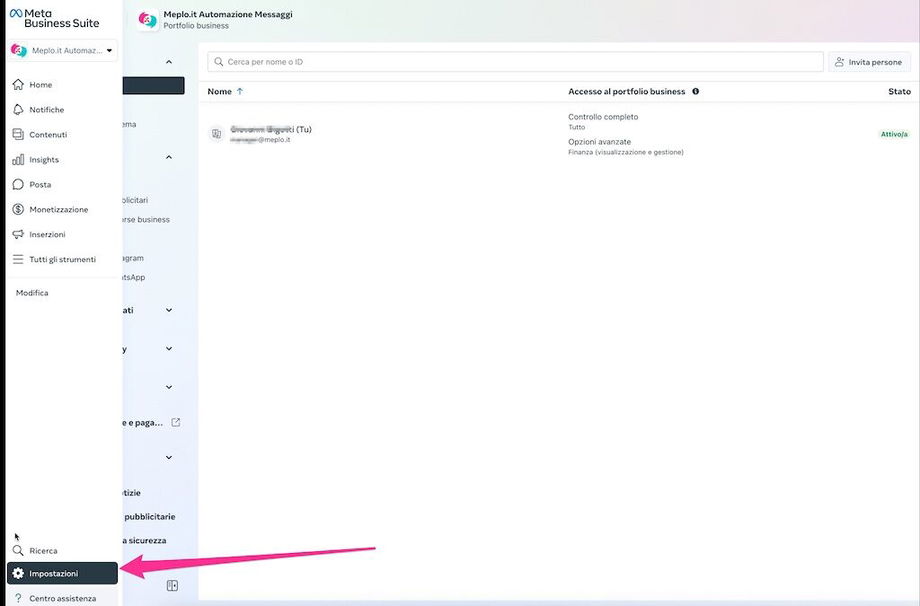Open Monetizzazione dollar icon
Screen dimensions: 920x606
click(18, 210)
